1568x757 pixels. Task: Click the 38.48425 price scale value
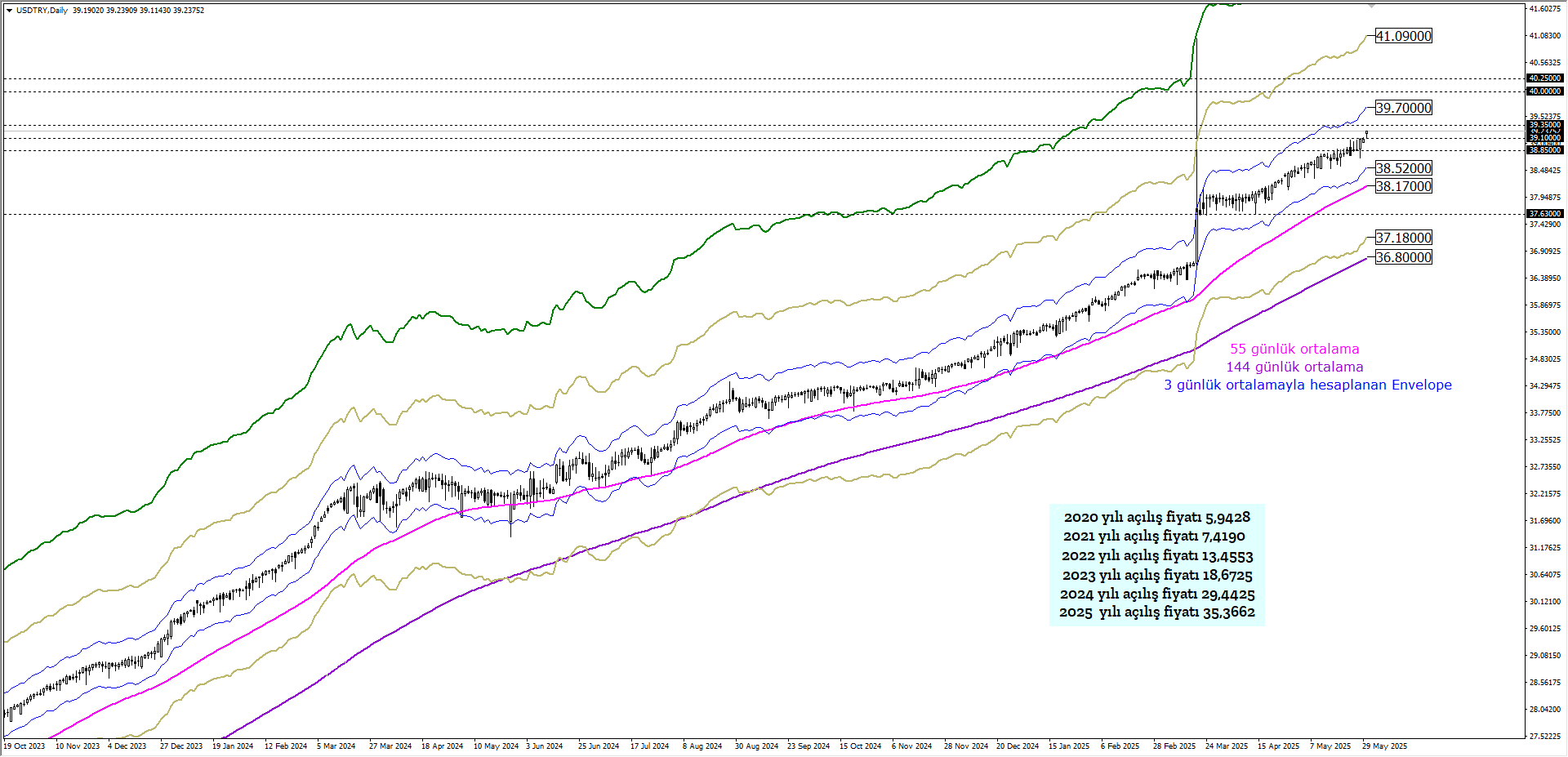[x=1544, y=171]
